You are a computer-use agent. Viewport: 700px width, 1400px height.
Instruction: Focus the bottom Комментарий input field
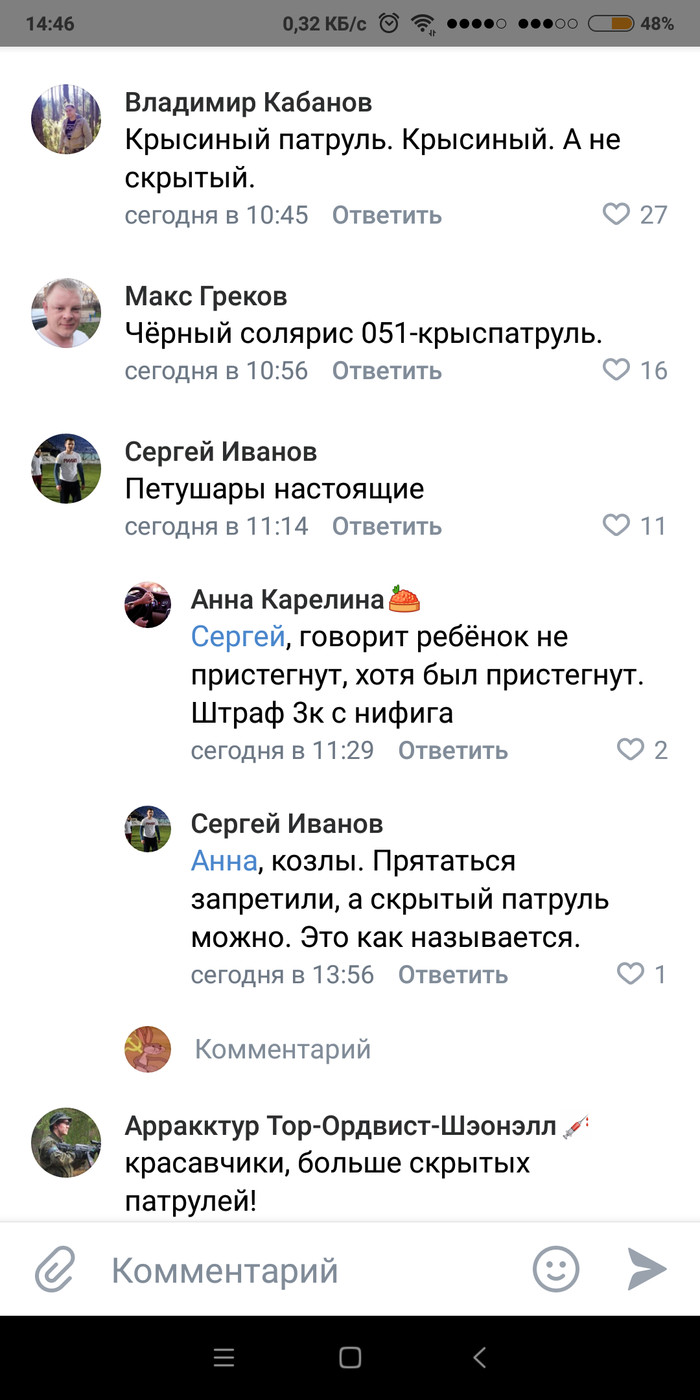tap(300, 1271)
